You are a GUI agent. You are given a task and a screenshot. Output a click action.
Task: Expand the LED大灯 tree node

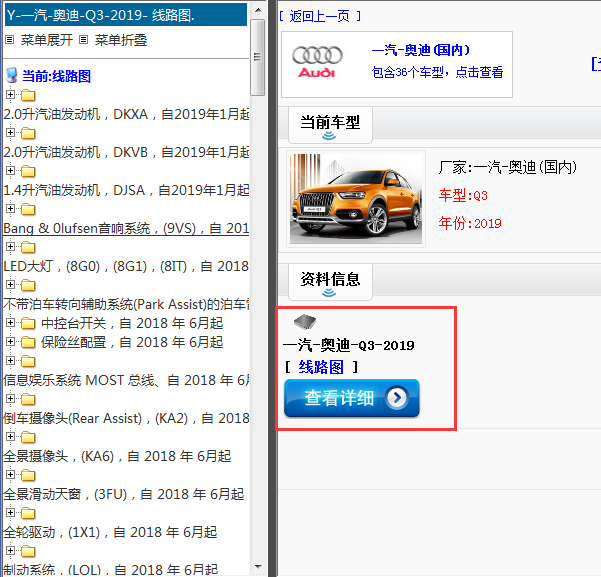[x=10, y=247]
